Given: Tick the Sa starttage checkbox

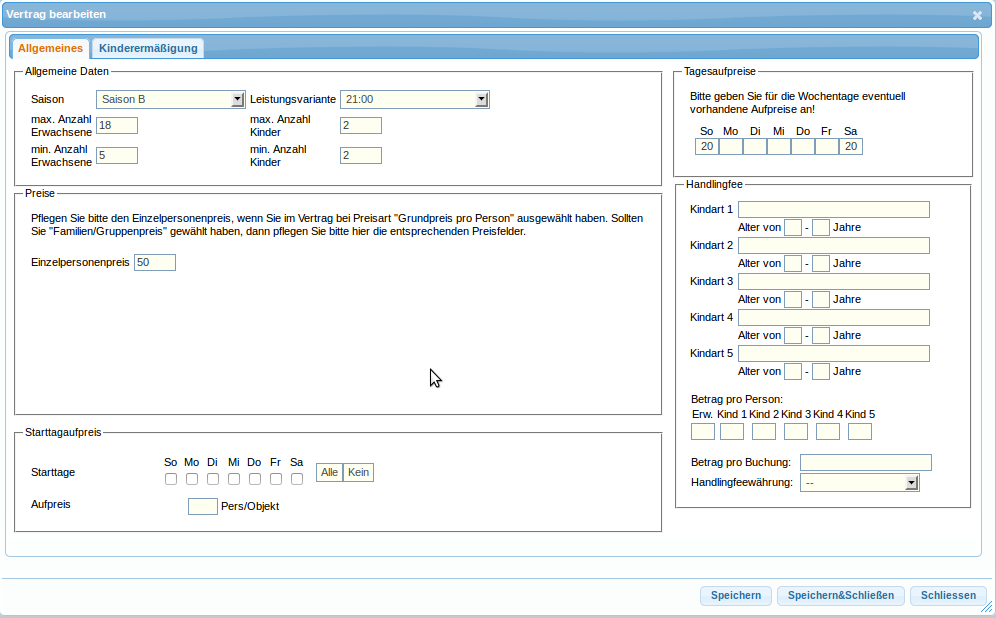Looking at the screenshot, I should pyautogui.click(x=297, y=479).
